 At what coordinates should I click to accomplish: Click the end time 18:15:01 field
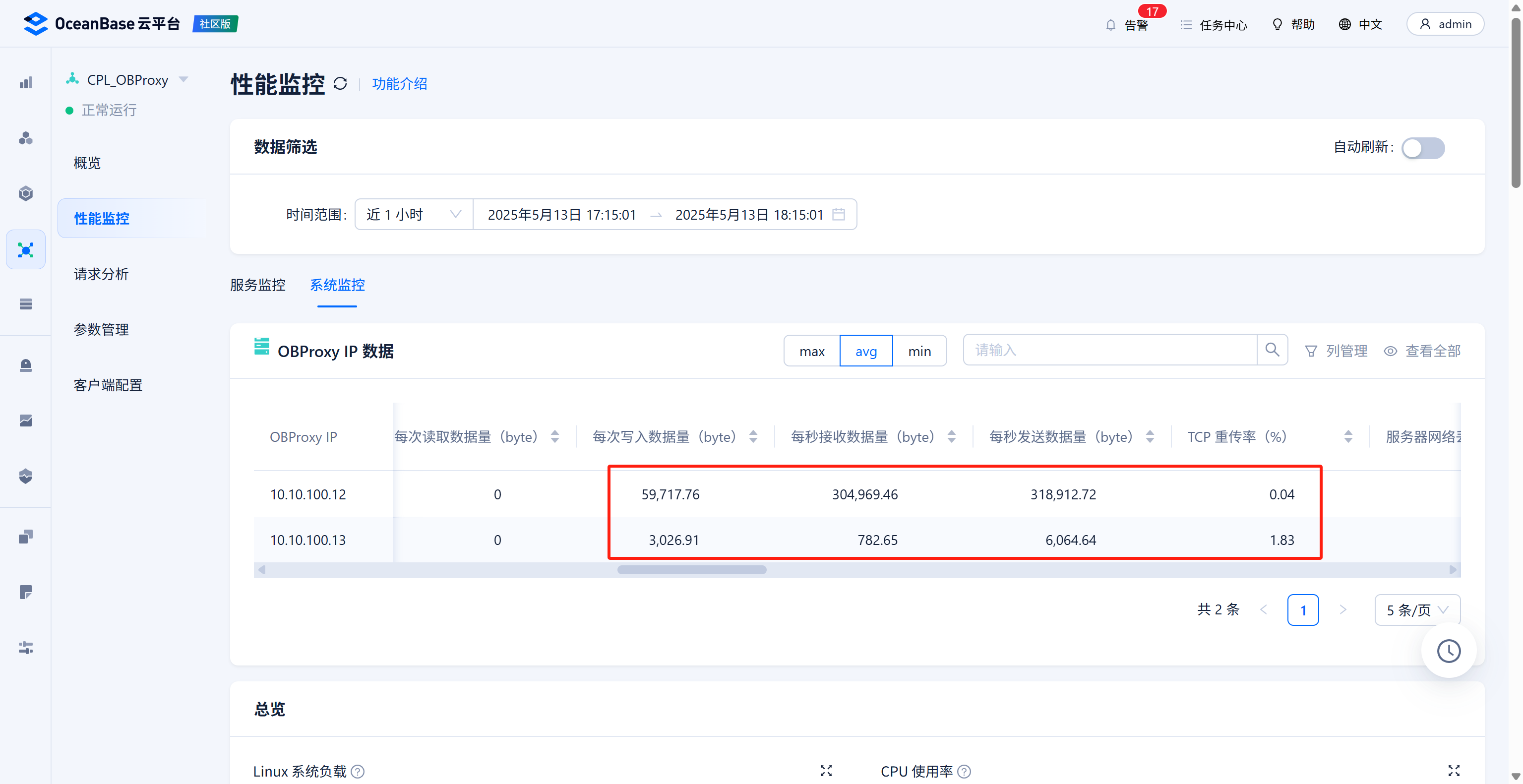coord(749,215)
